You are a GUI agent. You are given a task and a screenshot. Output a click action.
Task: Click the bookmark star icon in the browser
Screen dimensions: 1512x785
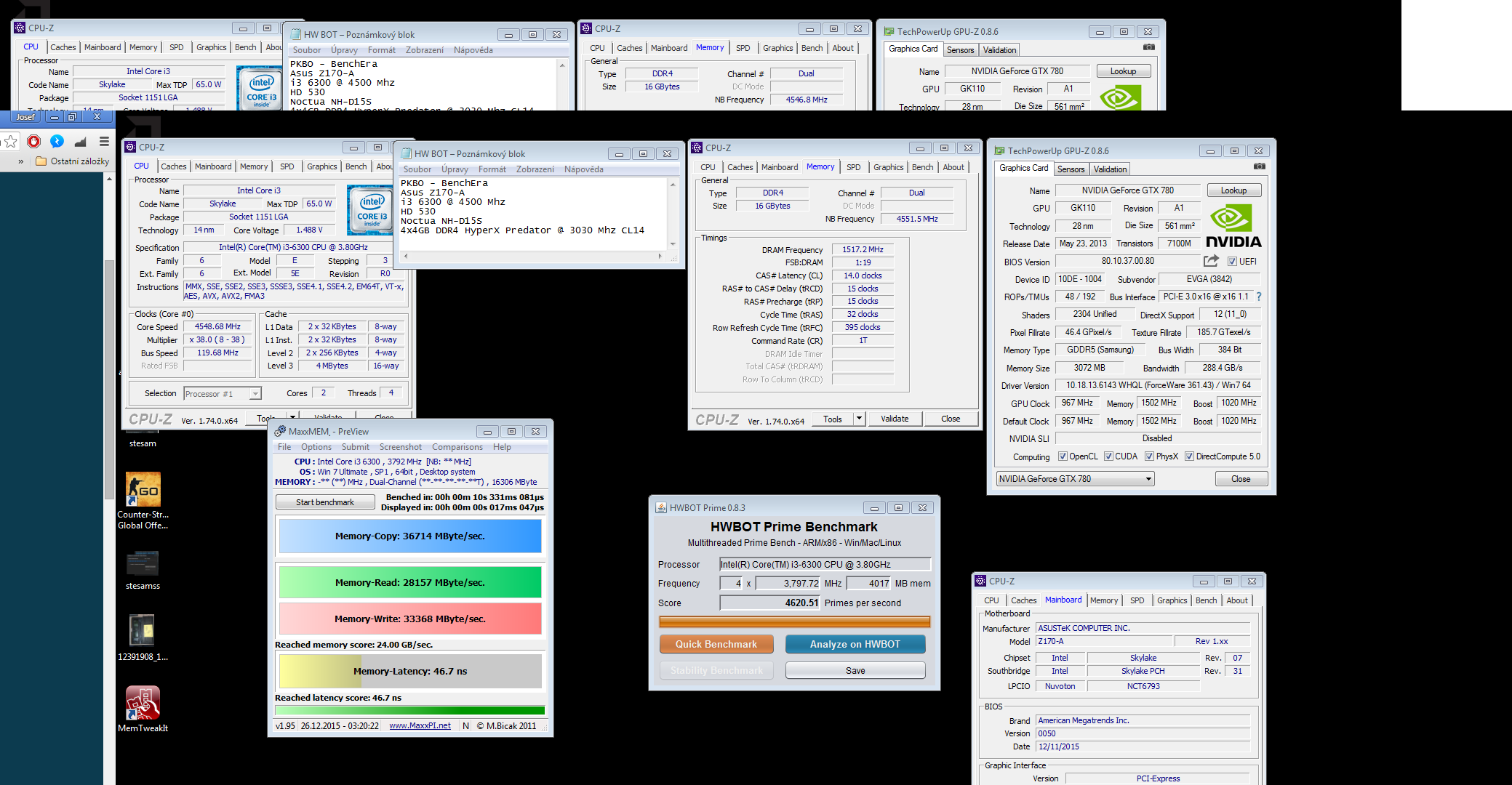point(10,141)
